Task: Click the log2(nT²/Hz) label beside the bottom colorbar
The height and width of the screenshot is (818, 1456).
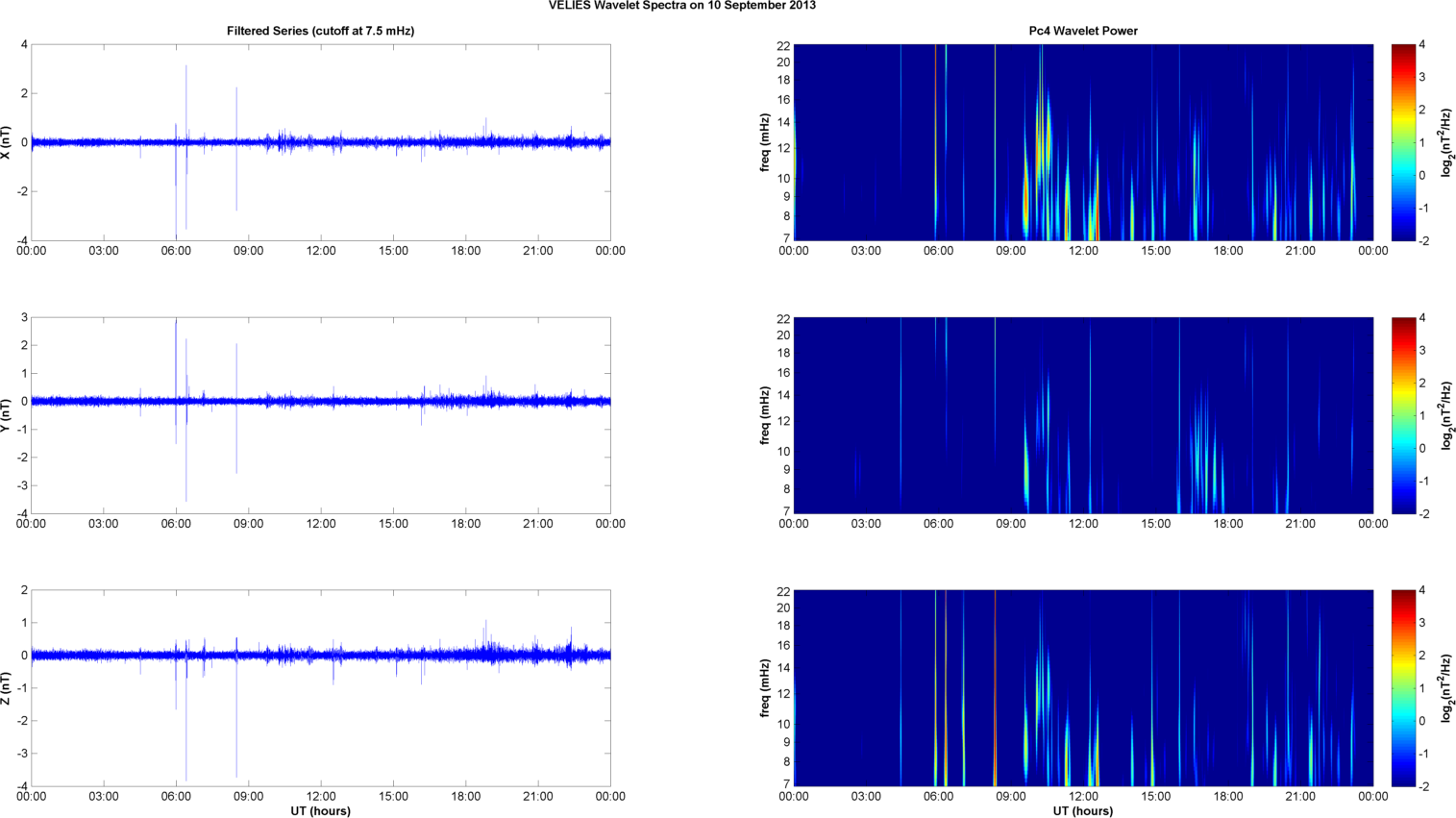Action: [x=1446, y=688]
